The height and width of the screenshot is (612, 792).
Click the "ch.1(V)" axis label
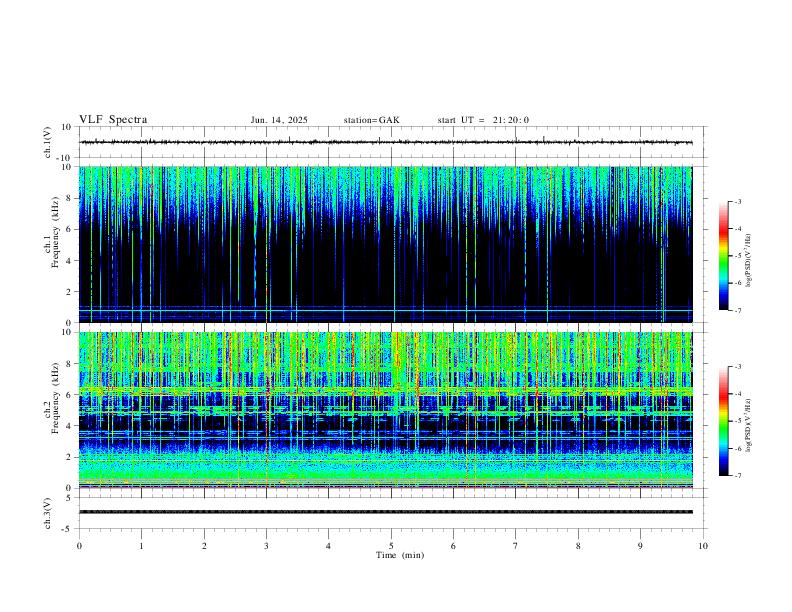47,142
